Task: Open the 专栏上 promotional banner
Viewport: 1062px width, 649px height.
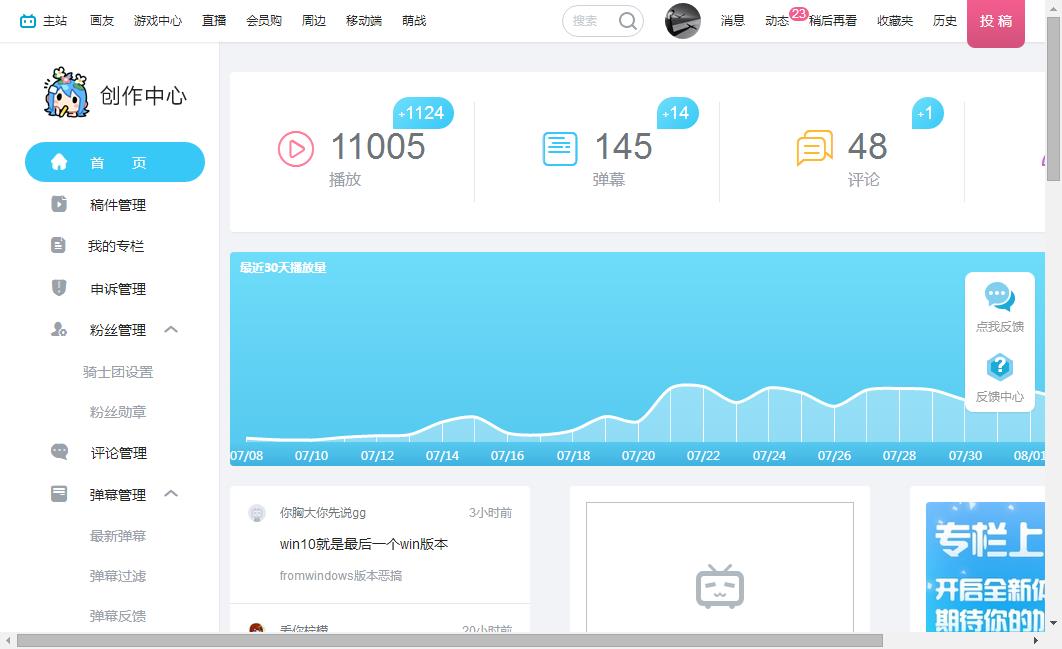Action: tap(985, 567)
